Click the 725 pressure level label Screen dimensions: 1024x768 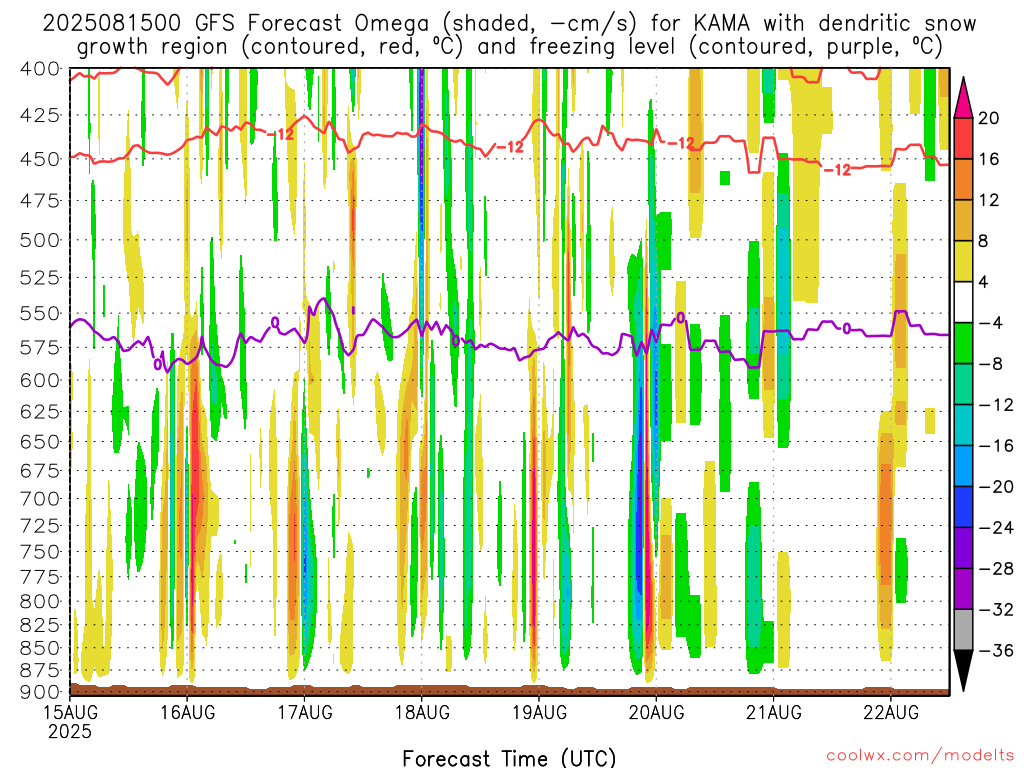[x=40, y=526]
